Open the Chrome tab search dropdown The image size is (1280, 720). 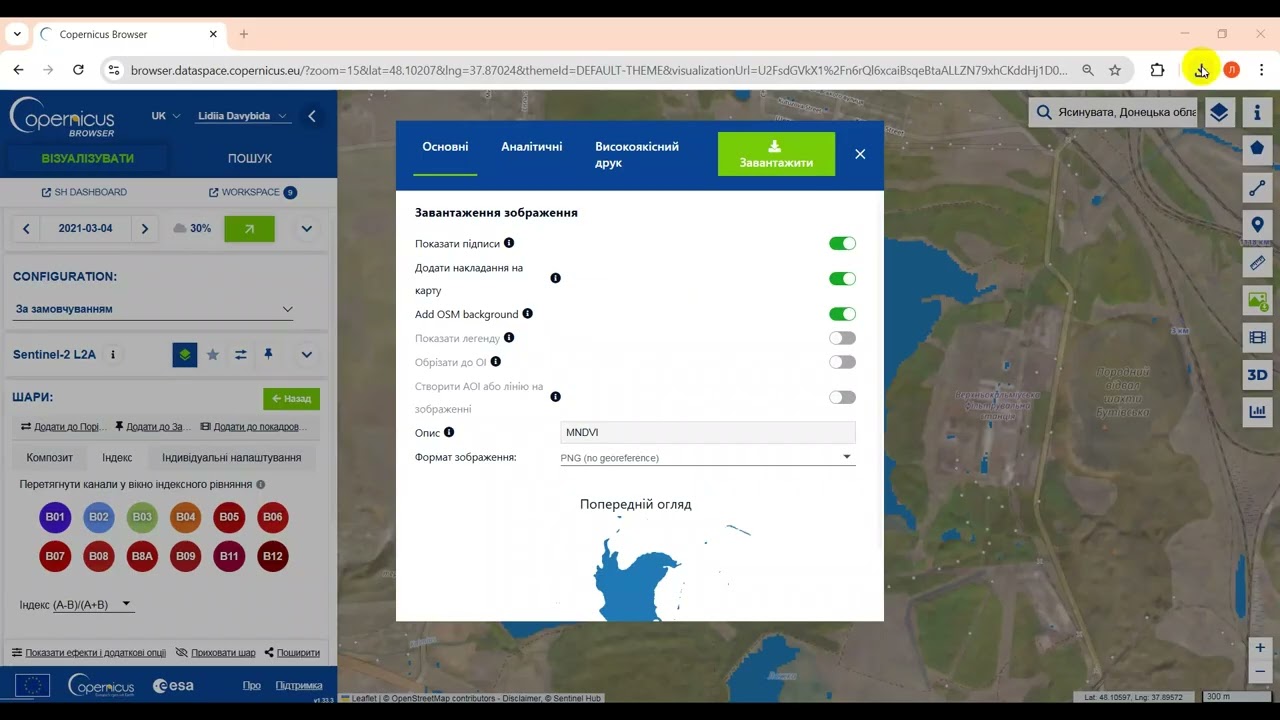coord(17,34)
